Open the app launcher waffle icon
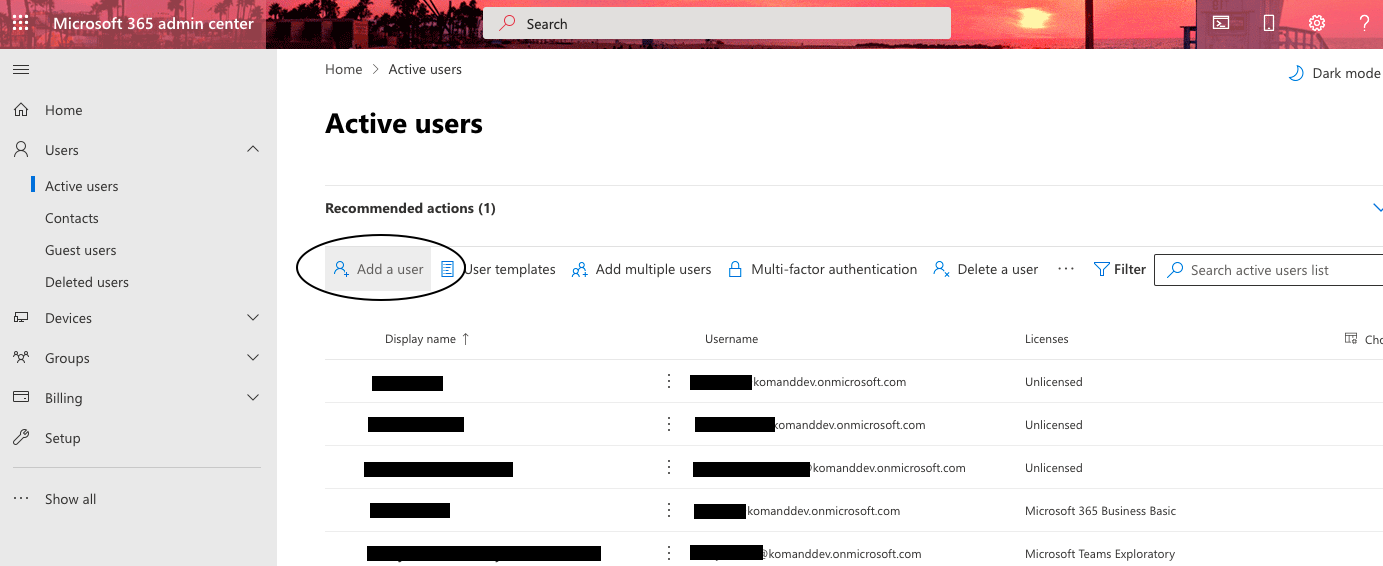1383x566 pixels. 20,23
